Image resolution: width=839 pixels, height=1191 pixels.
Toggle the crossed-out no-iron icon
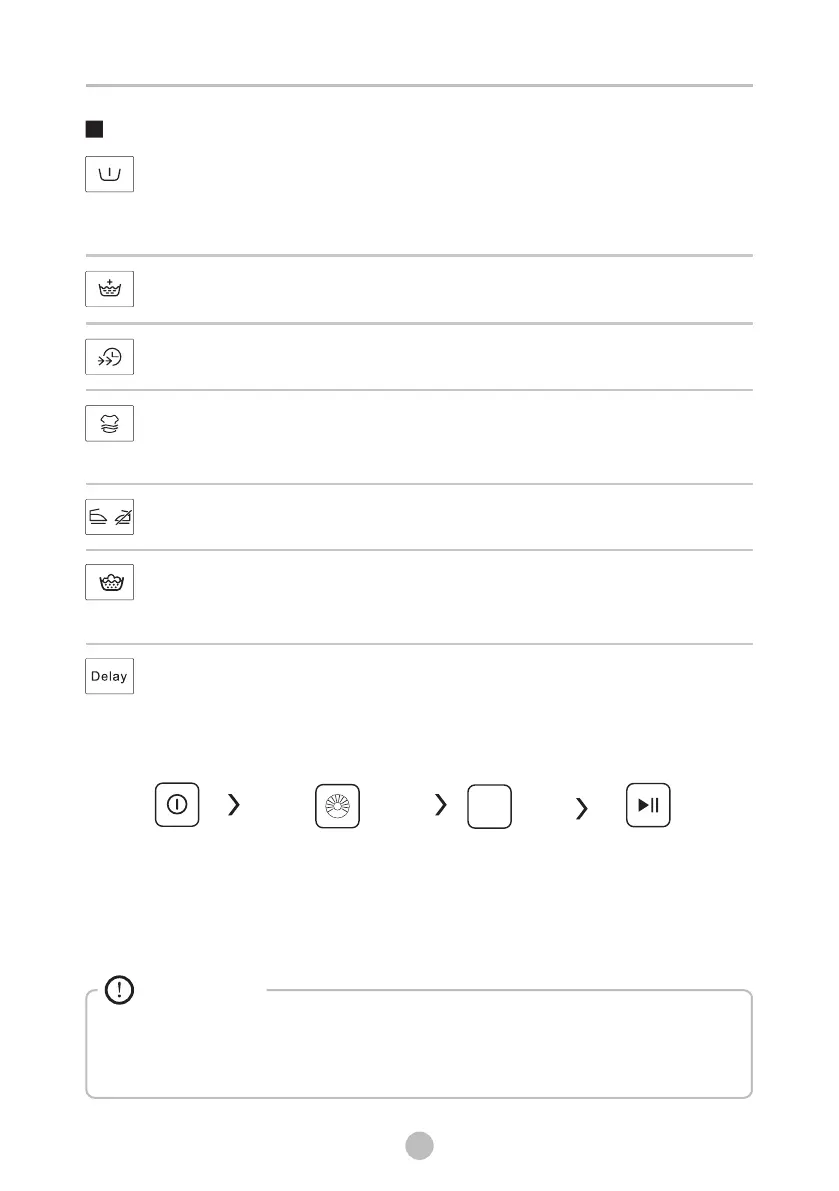coord(122,519)
